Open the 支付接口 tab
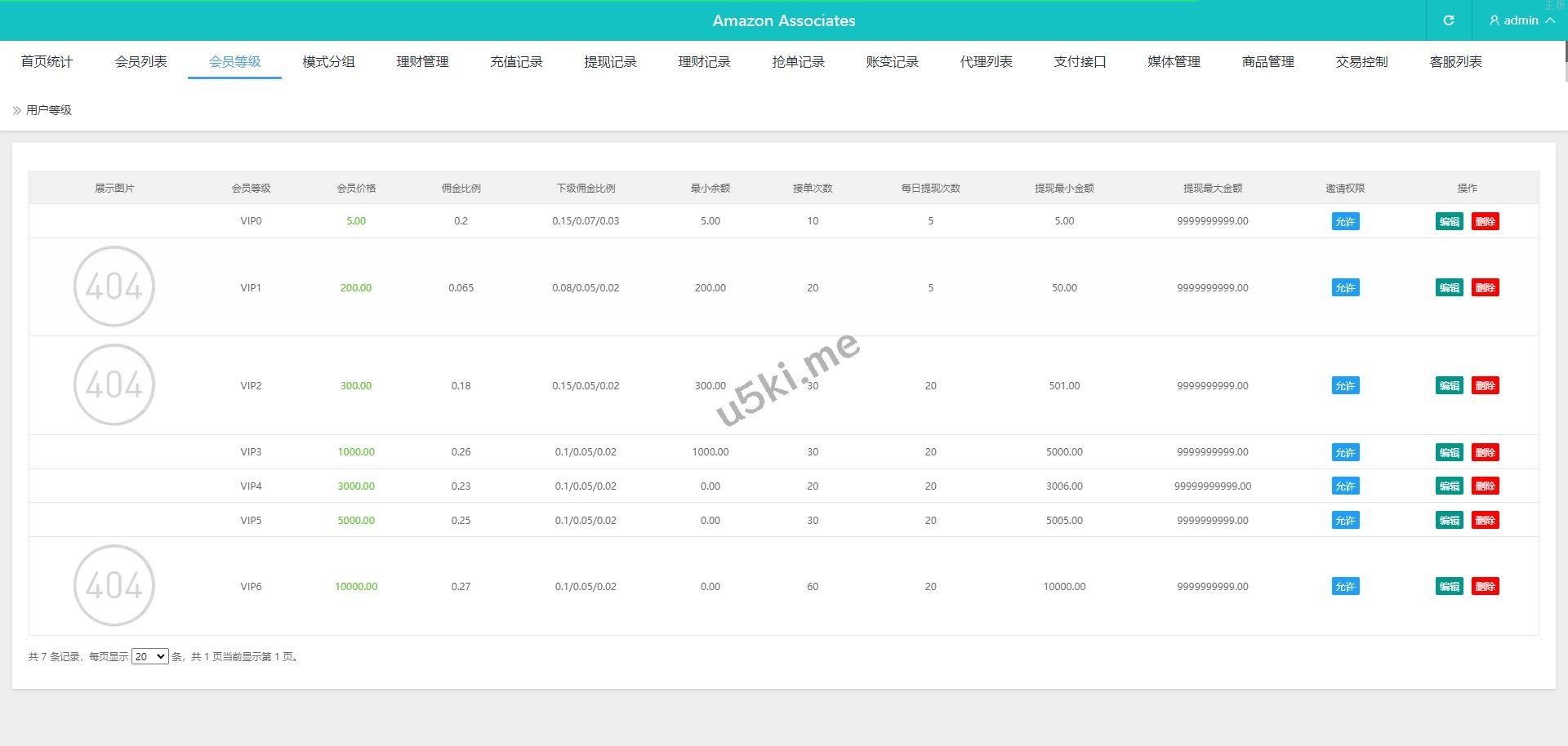This screenshot has height=746, width=1568. click(1080, 62)
